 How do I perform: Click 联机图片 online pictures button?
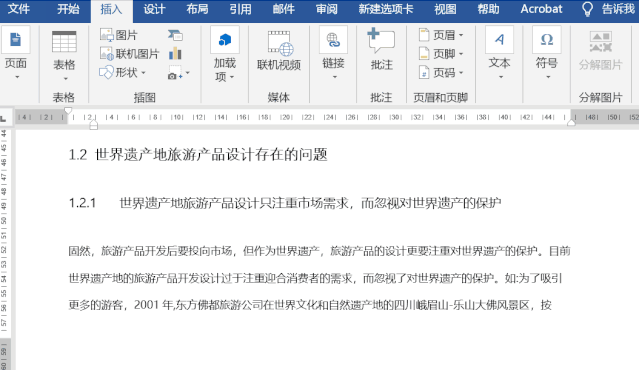tap(129, 54)
